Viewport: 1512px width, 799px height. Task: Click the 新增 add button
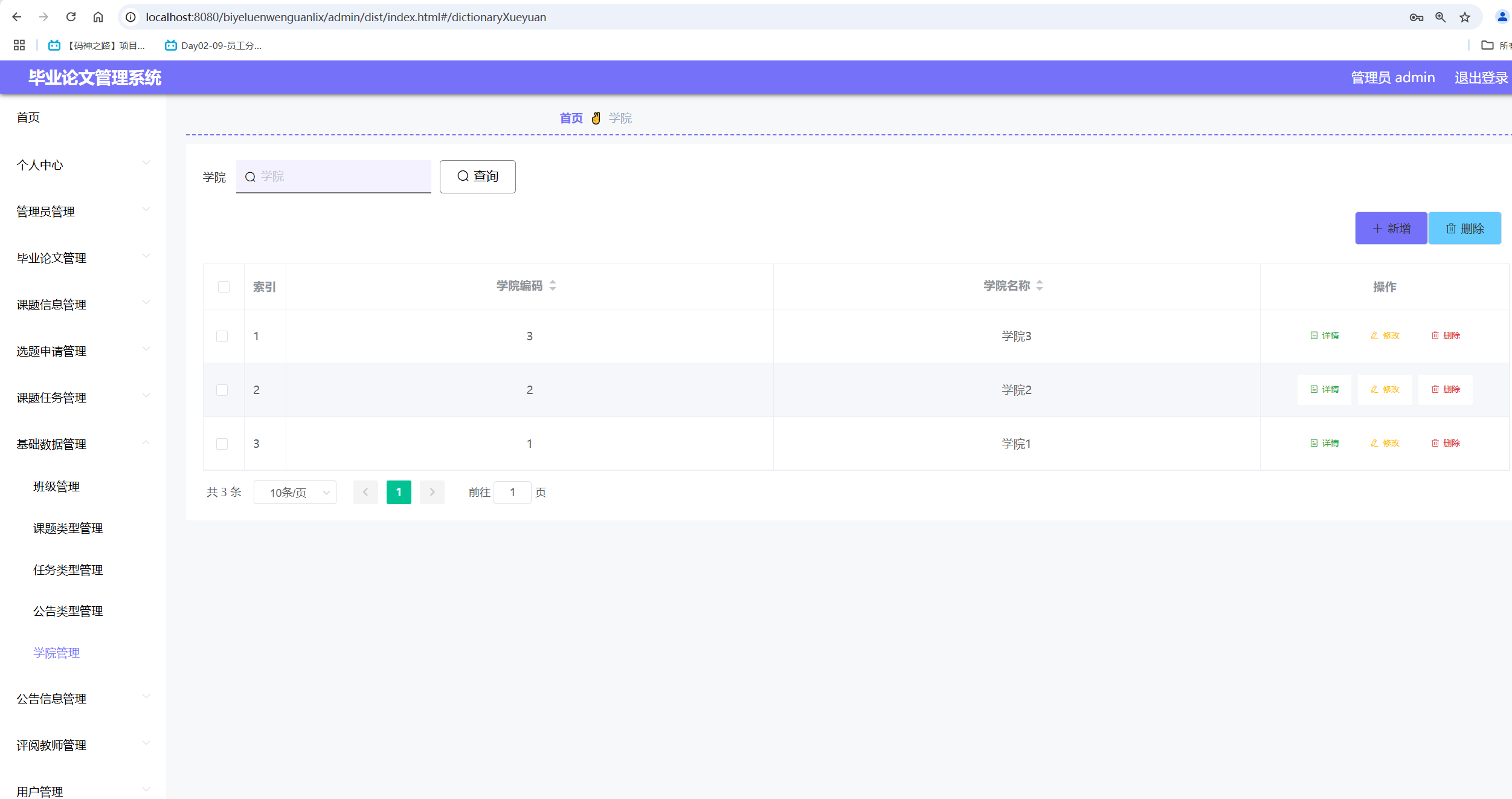click(1391, 228)
